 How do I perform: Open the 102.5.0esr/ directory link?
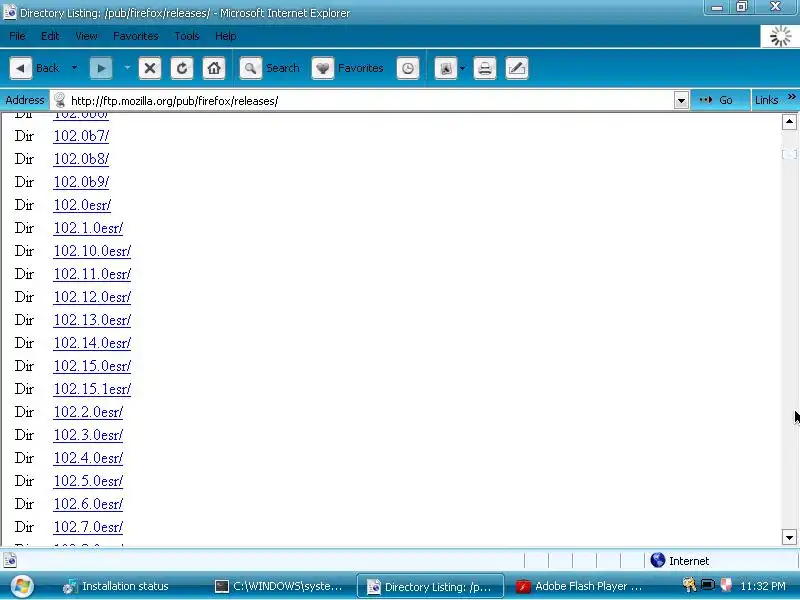tap(88, 481)
